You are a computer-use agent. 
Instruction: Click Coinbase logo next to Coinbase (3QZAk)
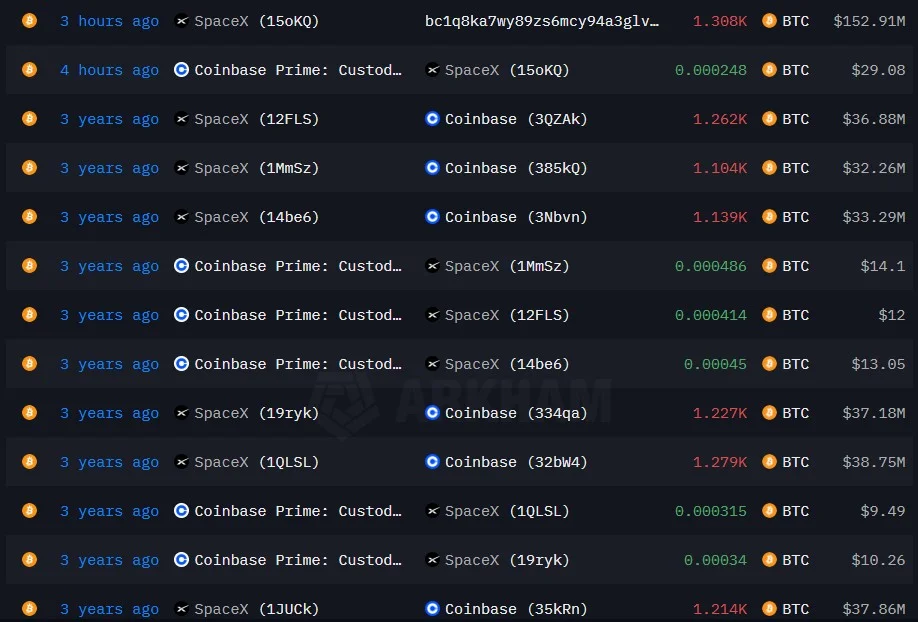click(x=432, y=119)
